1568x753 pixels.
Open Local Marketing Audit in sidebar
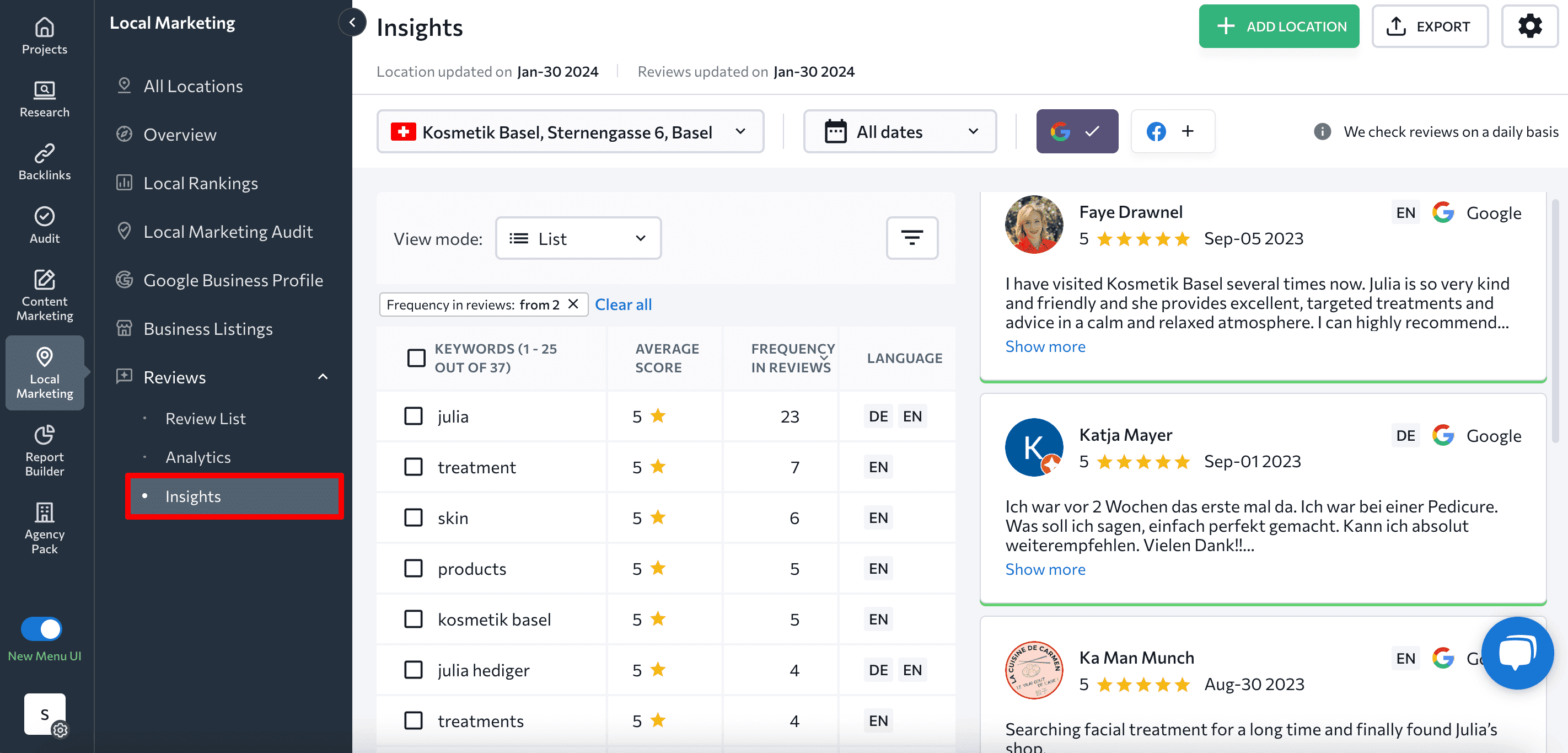(x=228, y=232)
